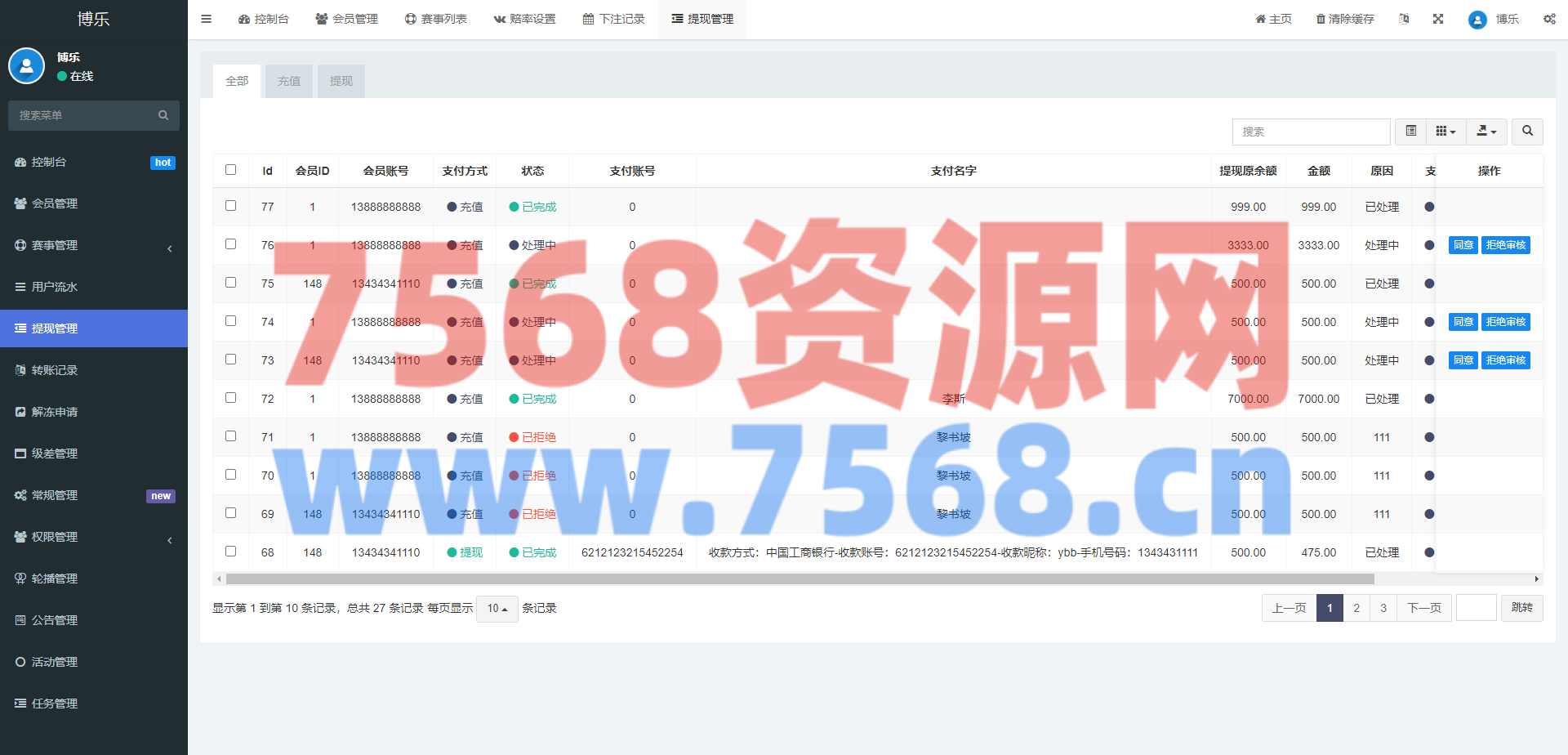Click 清除缓存 trash icon in header
1568x755 pixels.
pyautogui.click(x=1321, y=19)
